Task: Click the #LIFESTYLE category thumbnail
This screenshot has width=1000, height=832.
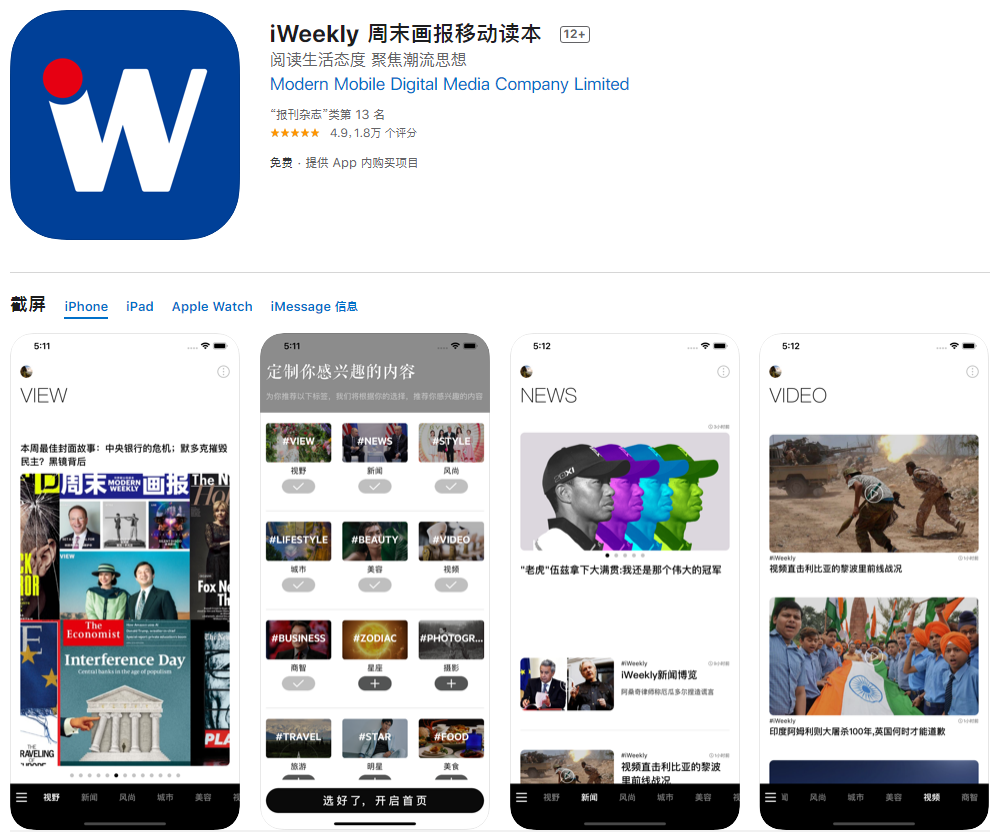Action: pos(298,541)
